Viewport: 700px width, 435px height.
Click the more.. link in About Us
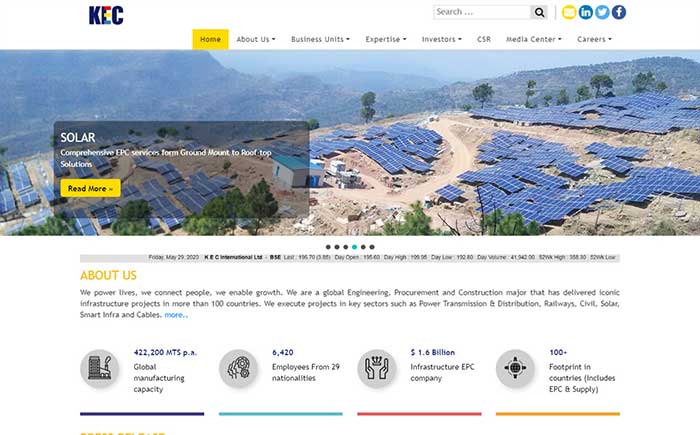[x=176, y=315]
